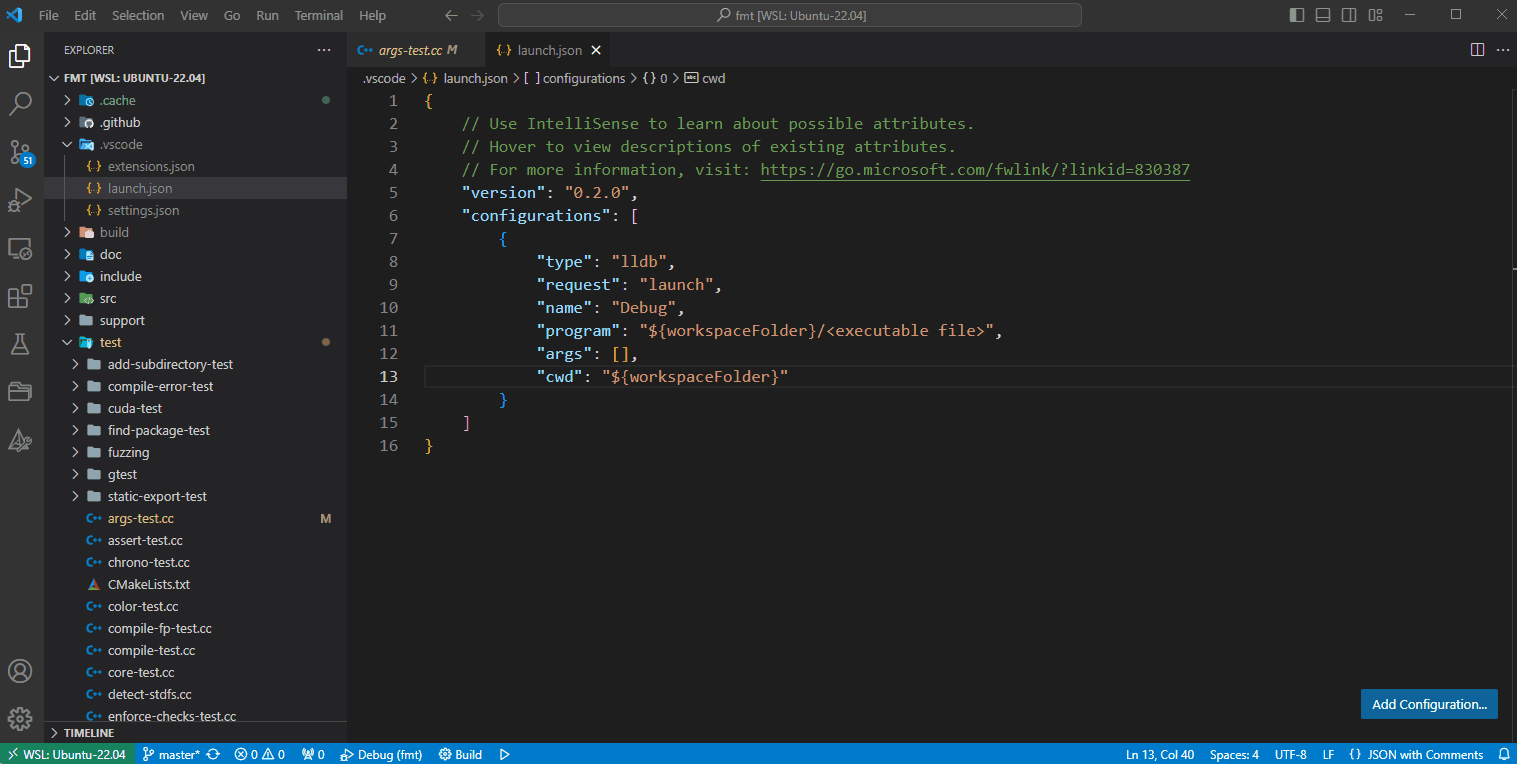Click the notifications bell in status bar
Screen dimensions: 1517x764
[x=1506, y=754]
